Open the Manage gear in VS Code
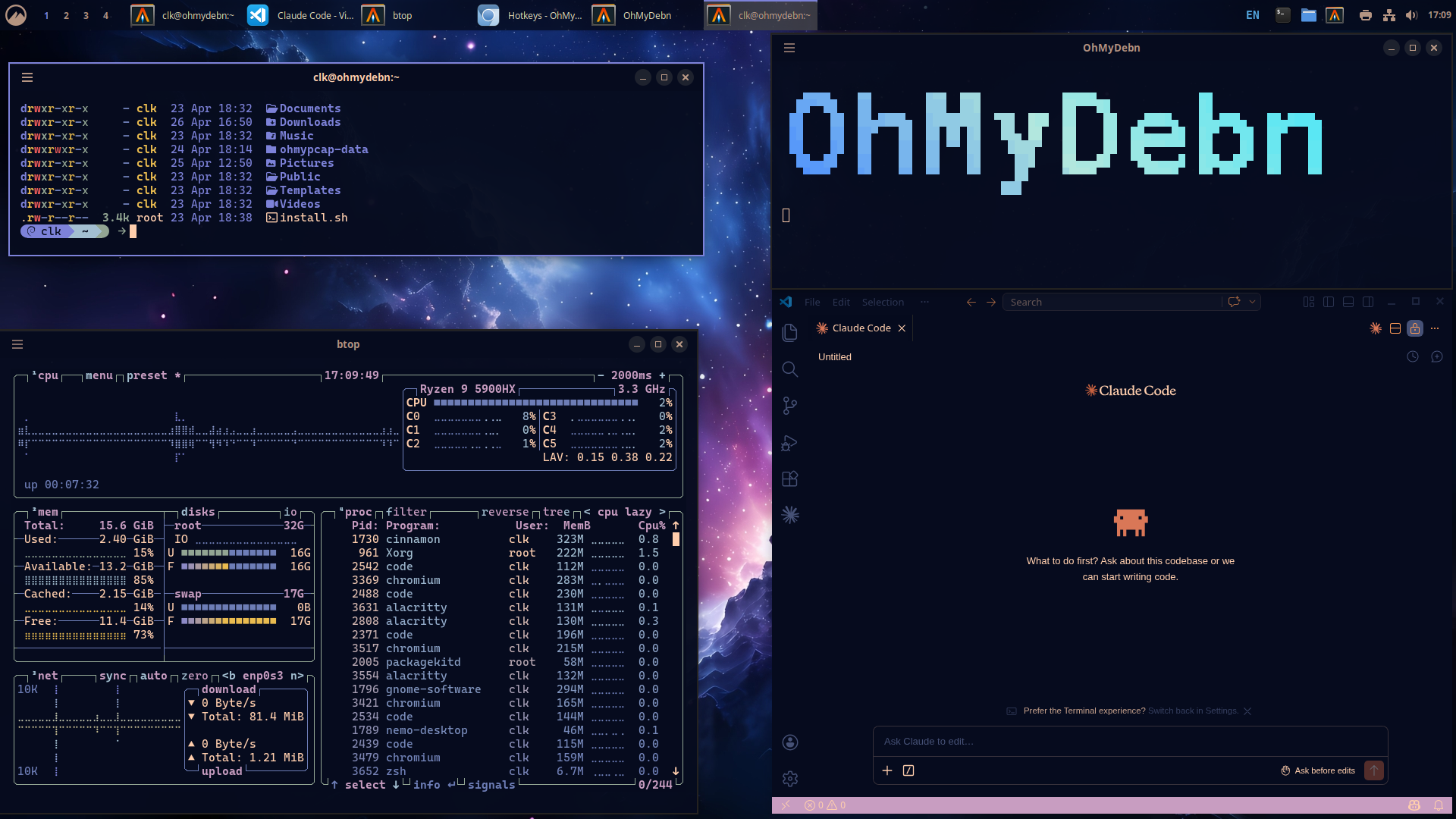The height and width of the screenshot is (819, 1456). point(789,779)
